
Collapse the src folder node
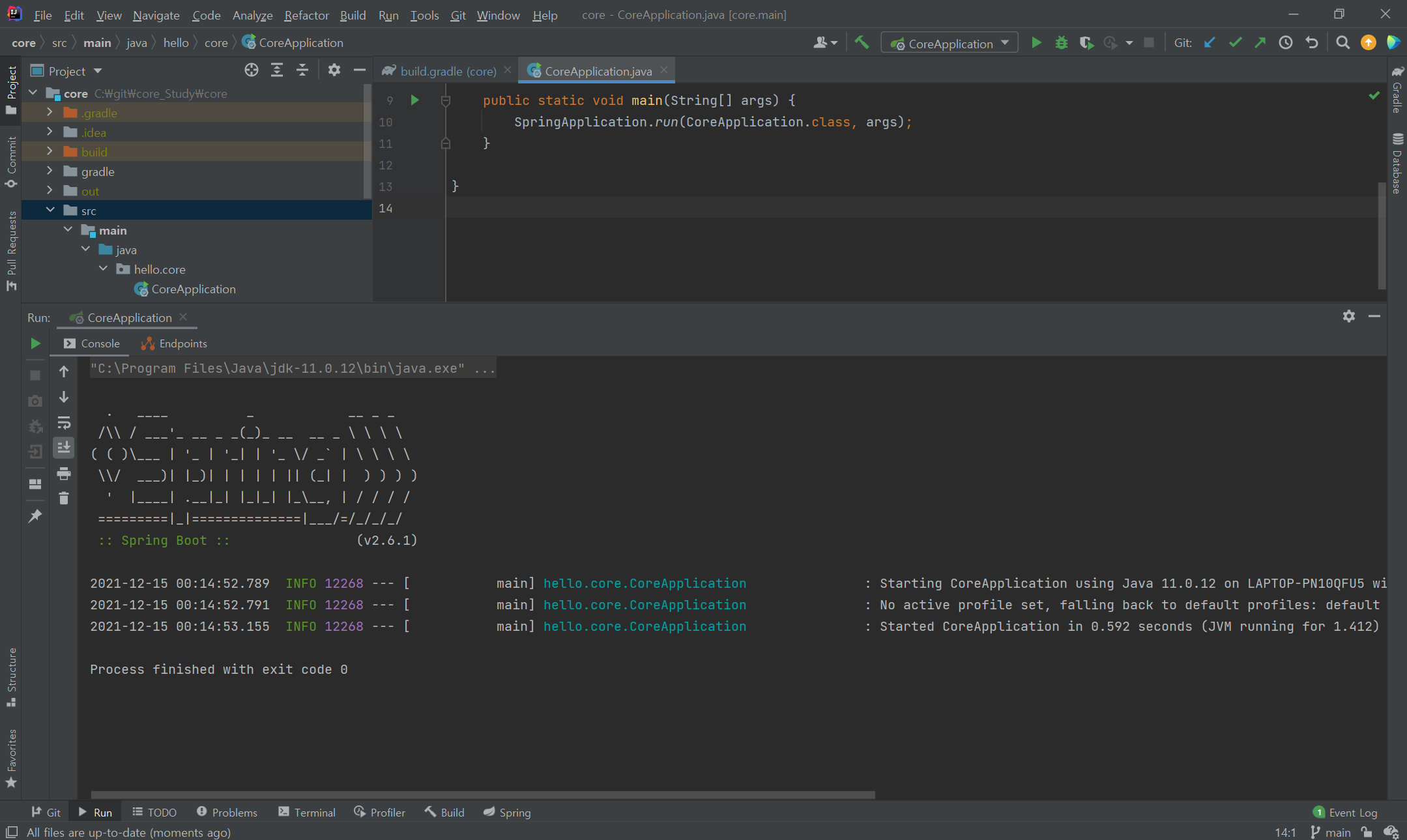(50, 210)
